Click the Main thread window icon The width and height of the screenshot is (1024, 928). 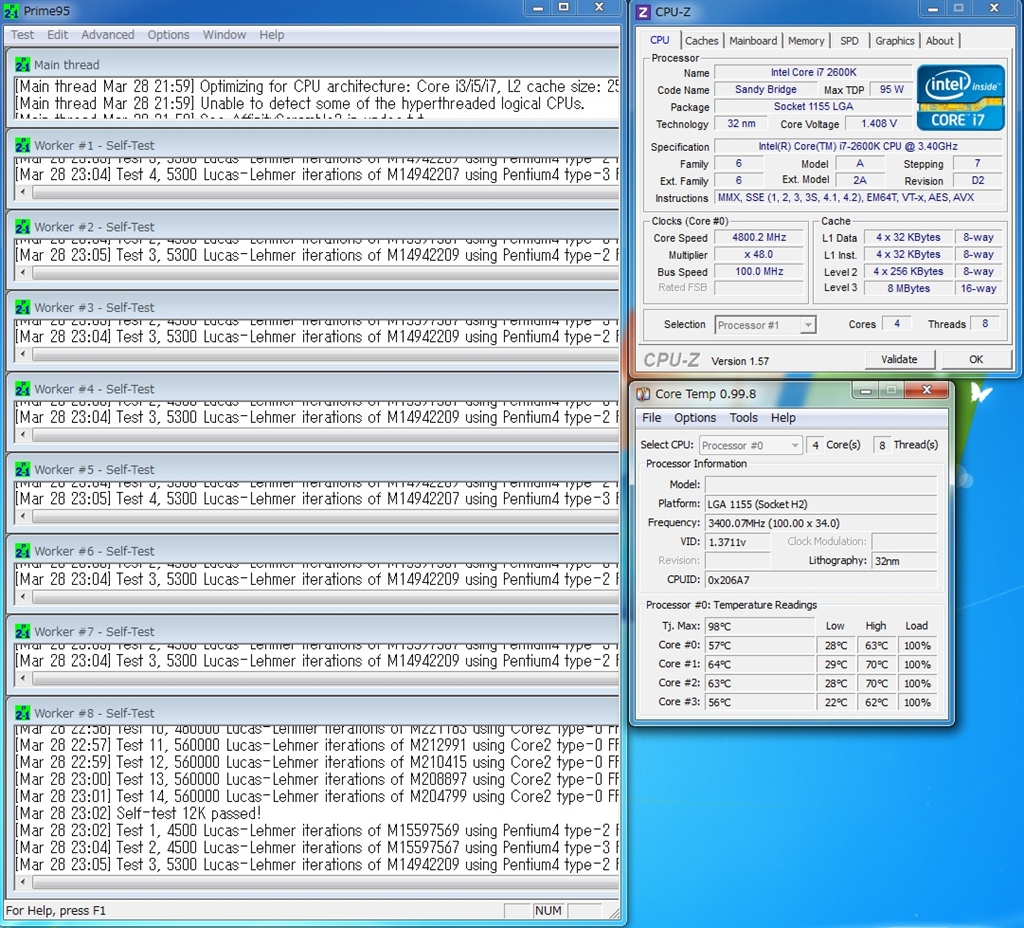pos(22,65)
